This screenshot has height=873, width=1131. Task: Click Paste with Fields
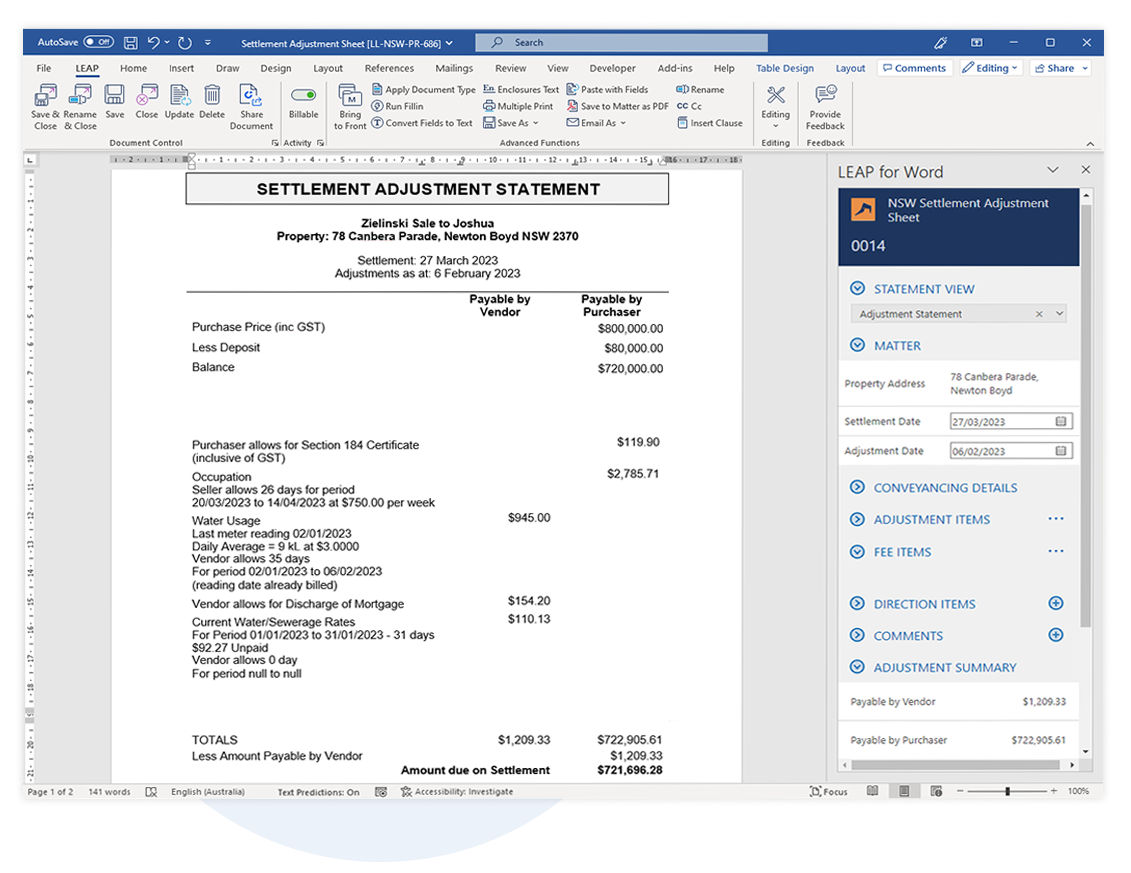pos(607,89)
